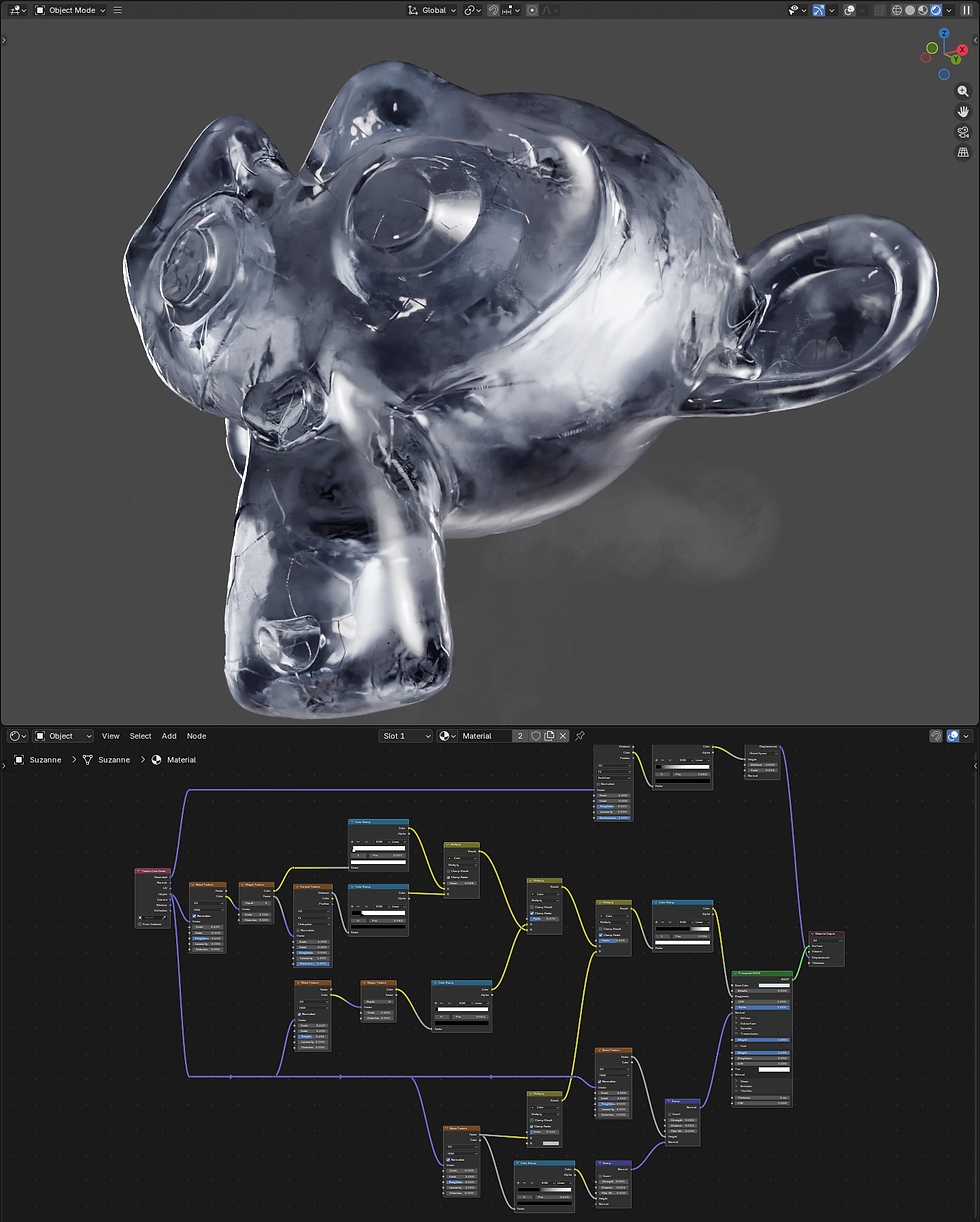Image resolution: width=980 pixels, height=1222 pixels.
Task: Open the Add menu in Shader Editor
Action: [169, 736]
